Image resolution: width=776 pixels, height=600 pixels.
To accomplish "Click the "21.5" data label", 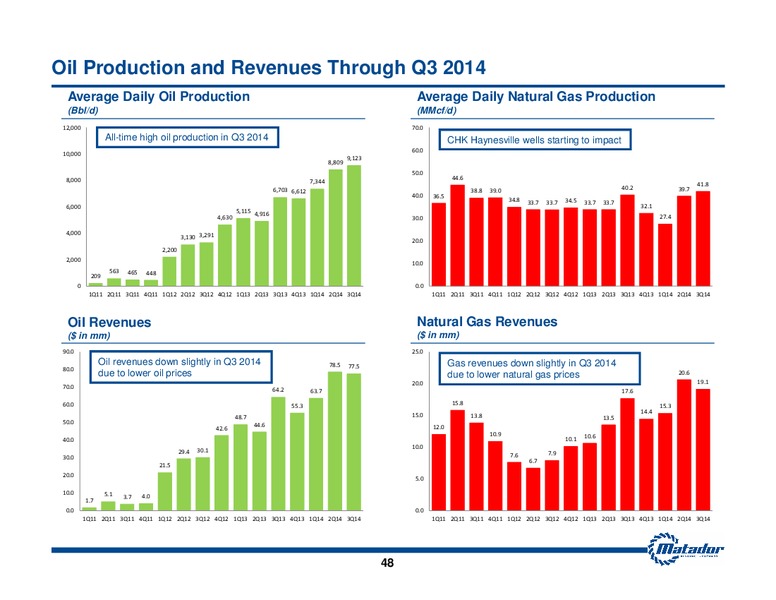I will (x=165, y=465).
